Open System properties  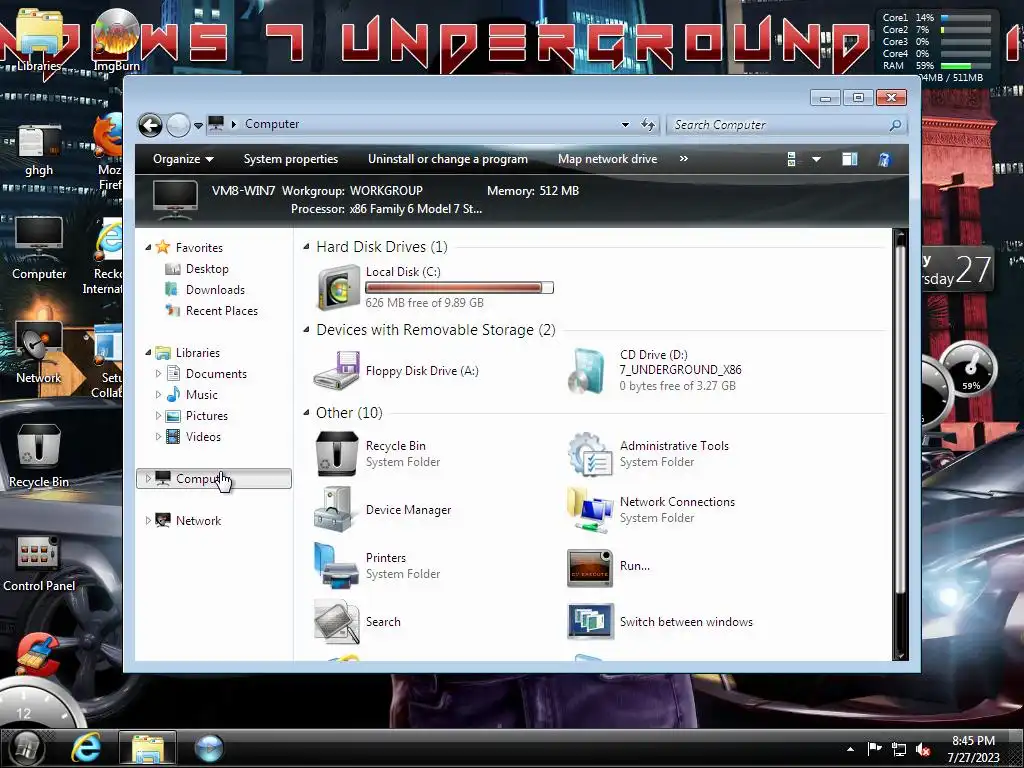click(291, 159)
